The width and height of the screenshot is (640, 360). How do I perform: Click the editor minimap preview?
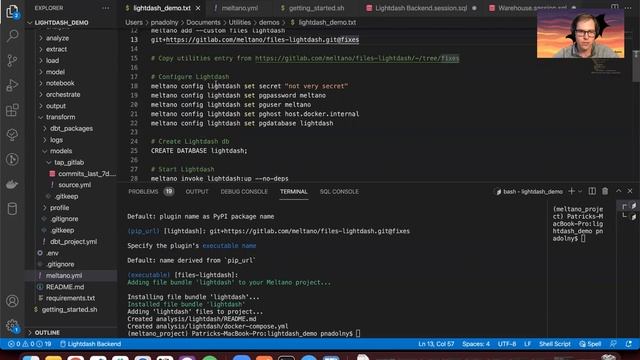pos(607,67)
